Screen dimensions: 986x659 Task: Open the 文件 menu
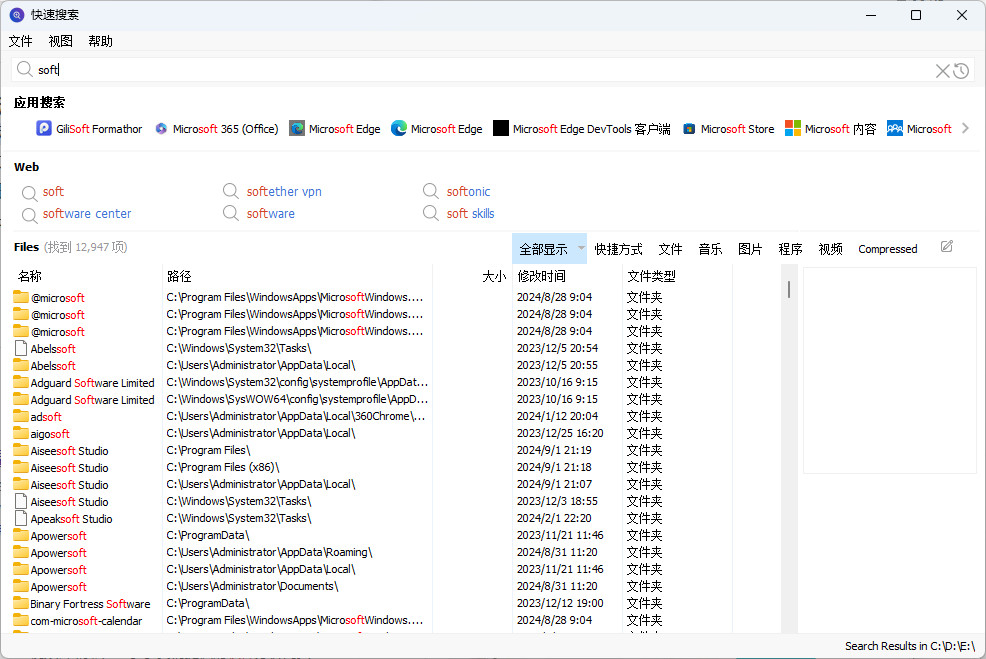pos(21,42)
